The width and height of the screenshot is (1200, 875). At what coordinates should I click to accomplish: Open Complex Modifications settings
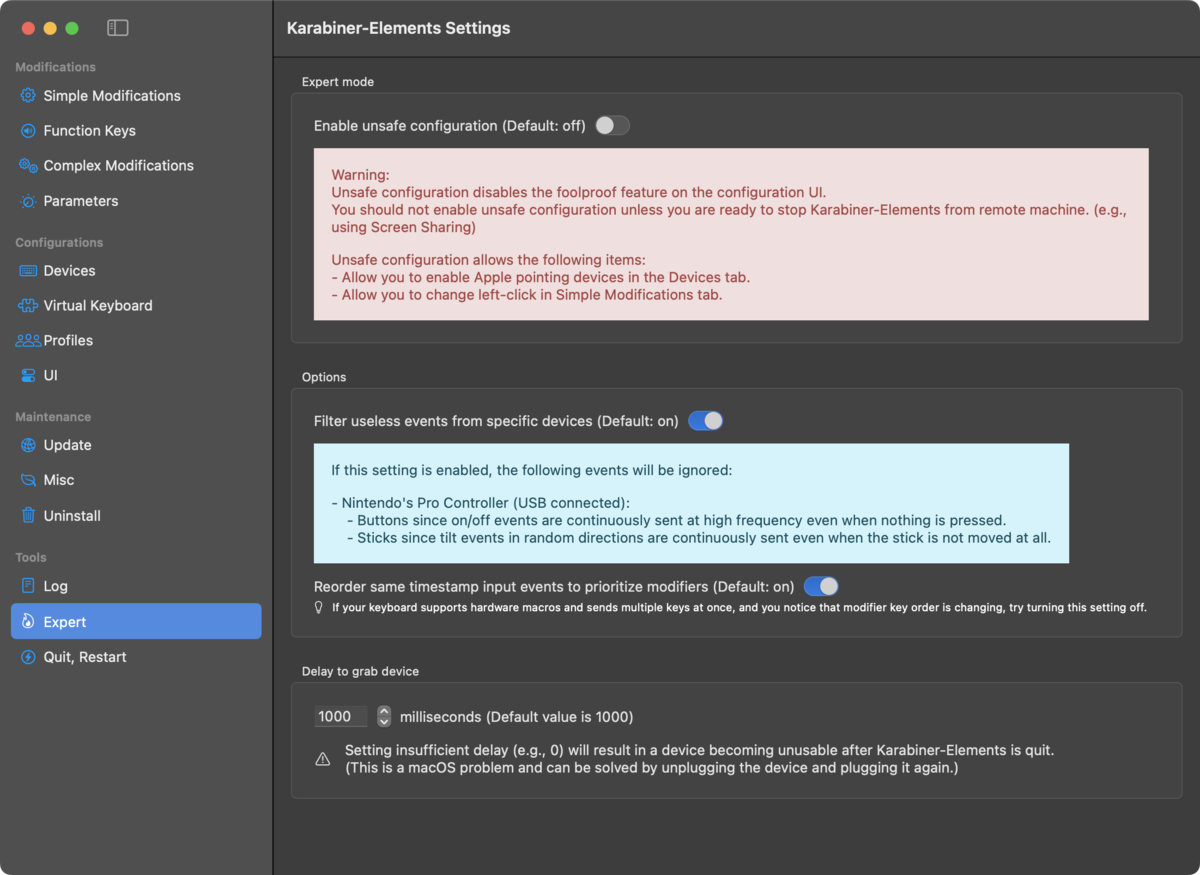click(136, 166)
